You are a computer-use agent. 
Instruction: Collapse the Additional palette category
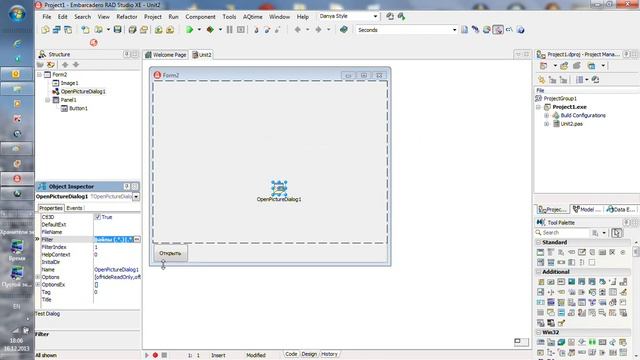pos(538,272)
